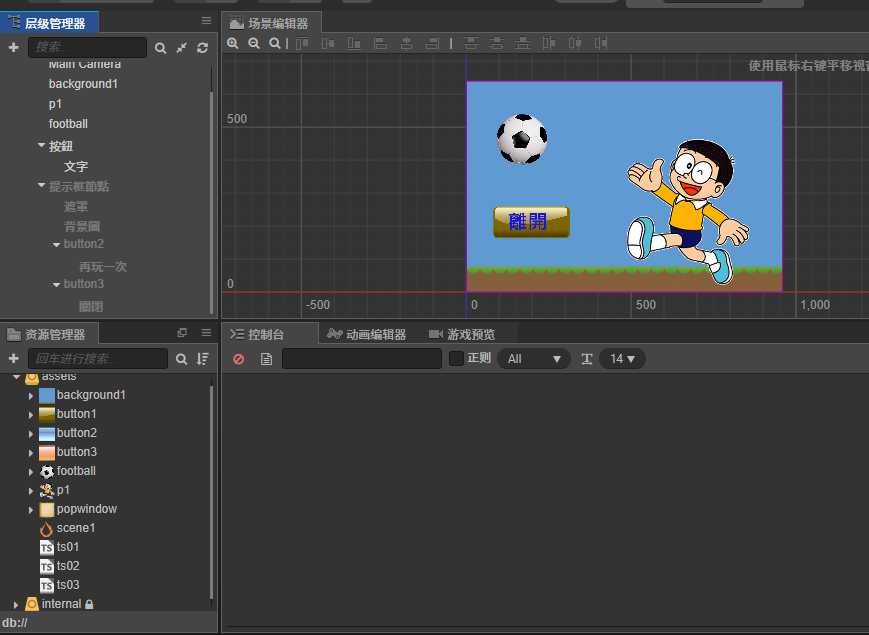Click the plus icon to create a hierarchy node
Screen dimensions: 869x635
pyautogui.click(x=14, y=48)
